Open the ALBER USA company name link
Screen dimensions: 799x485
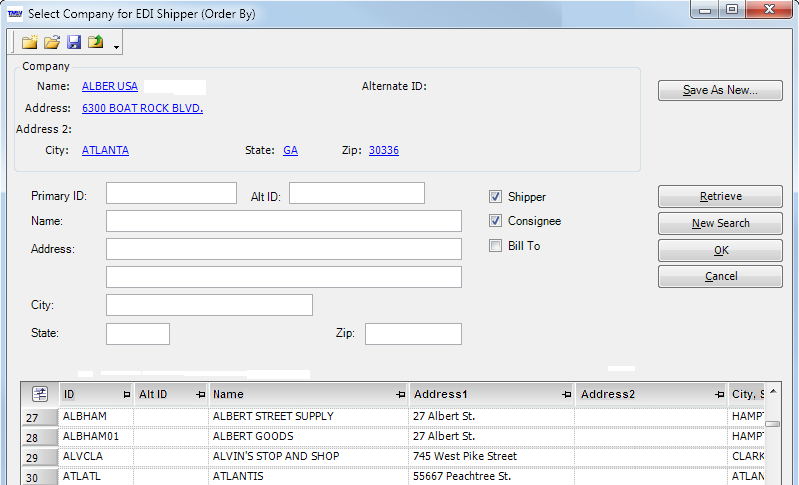coord(110,87)
